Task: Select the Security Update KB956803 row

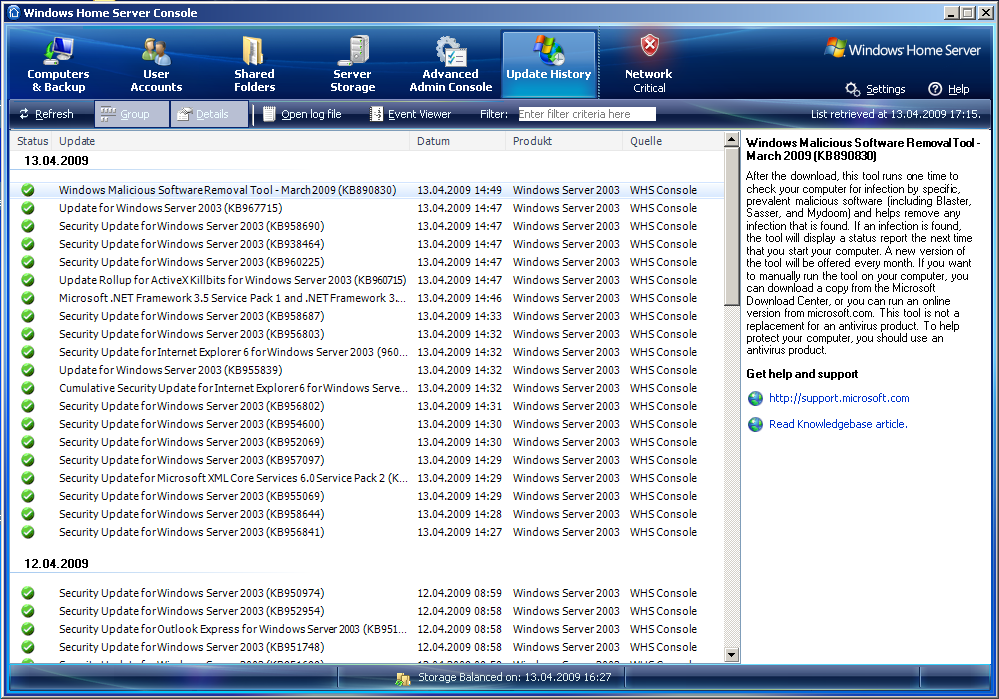Action: pos(366,334)
